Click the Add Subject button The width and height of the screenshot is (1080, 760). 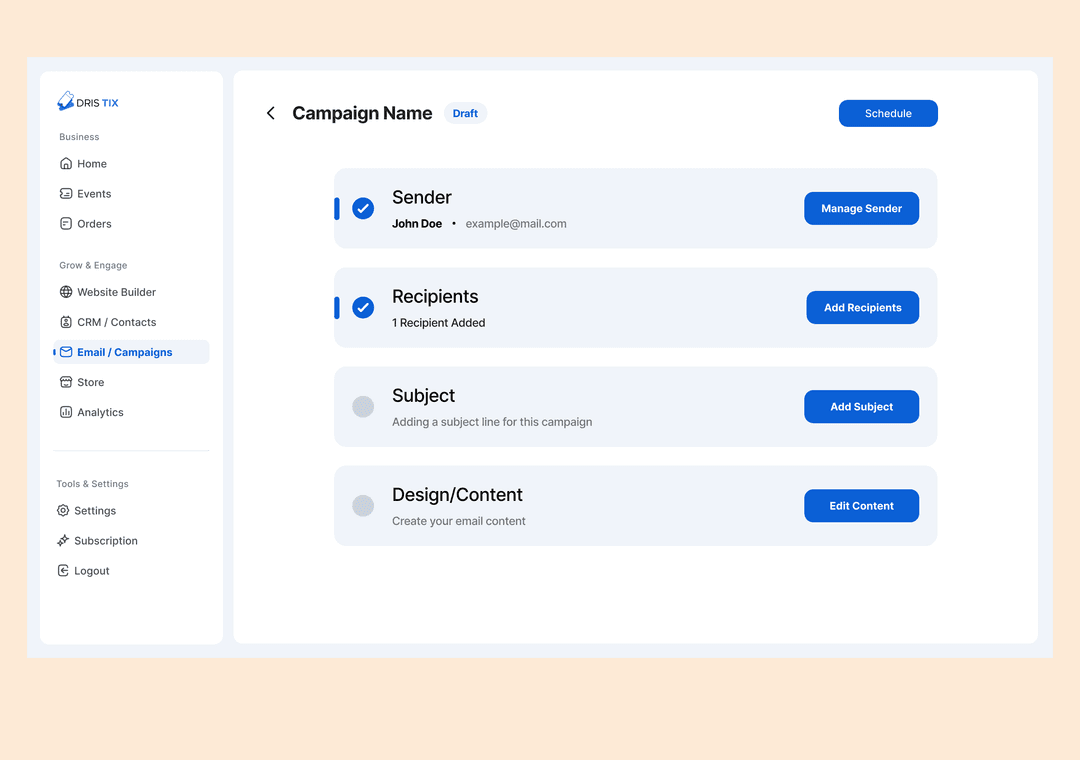pos(861,407)
